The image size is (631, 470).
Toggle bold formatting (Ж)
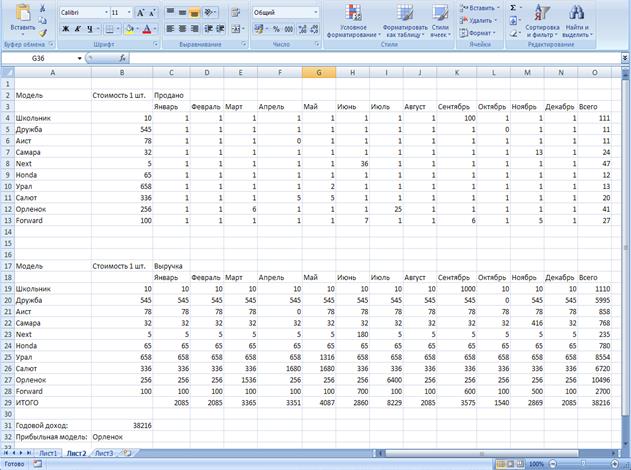(65, 29)
